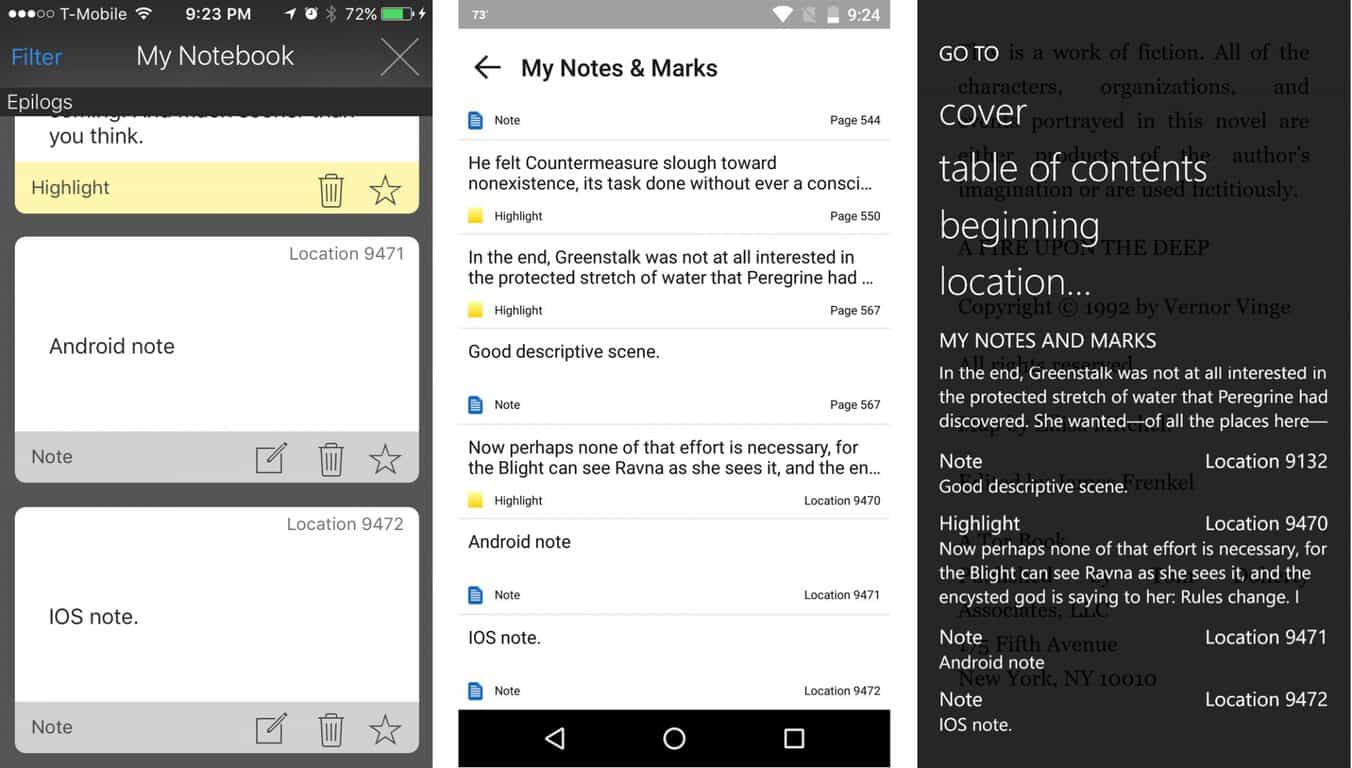Open the Filter options in My Notebook

(37, 57)
